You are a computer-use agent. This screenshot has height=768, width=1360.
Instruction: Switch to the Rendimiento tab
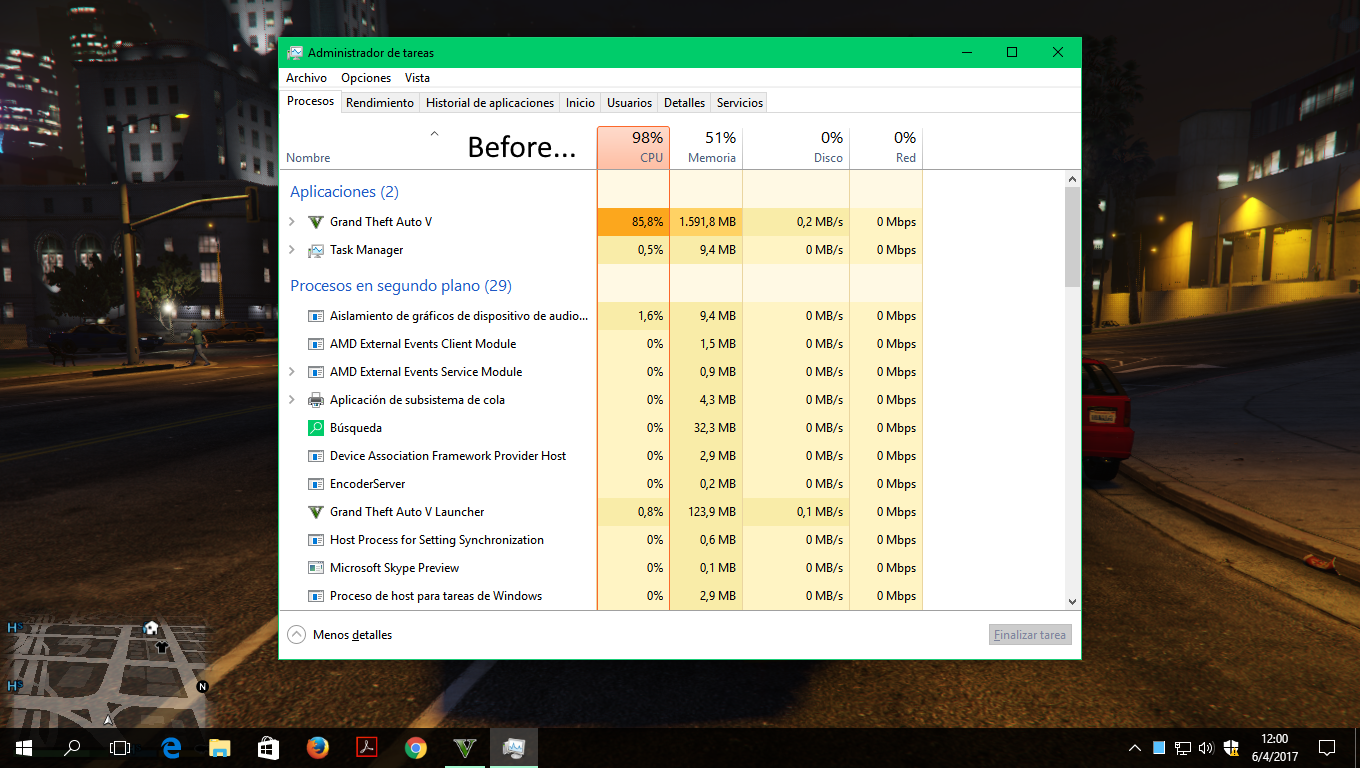(380, 103)
